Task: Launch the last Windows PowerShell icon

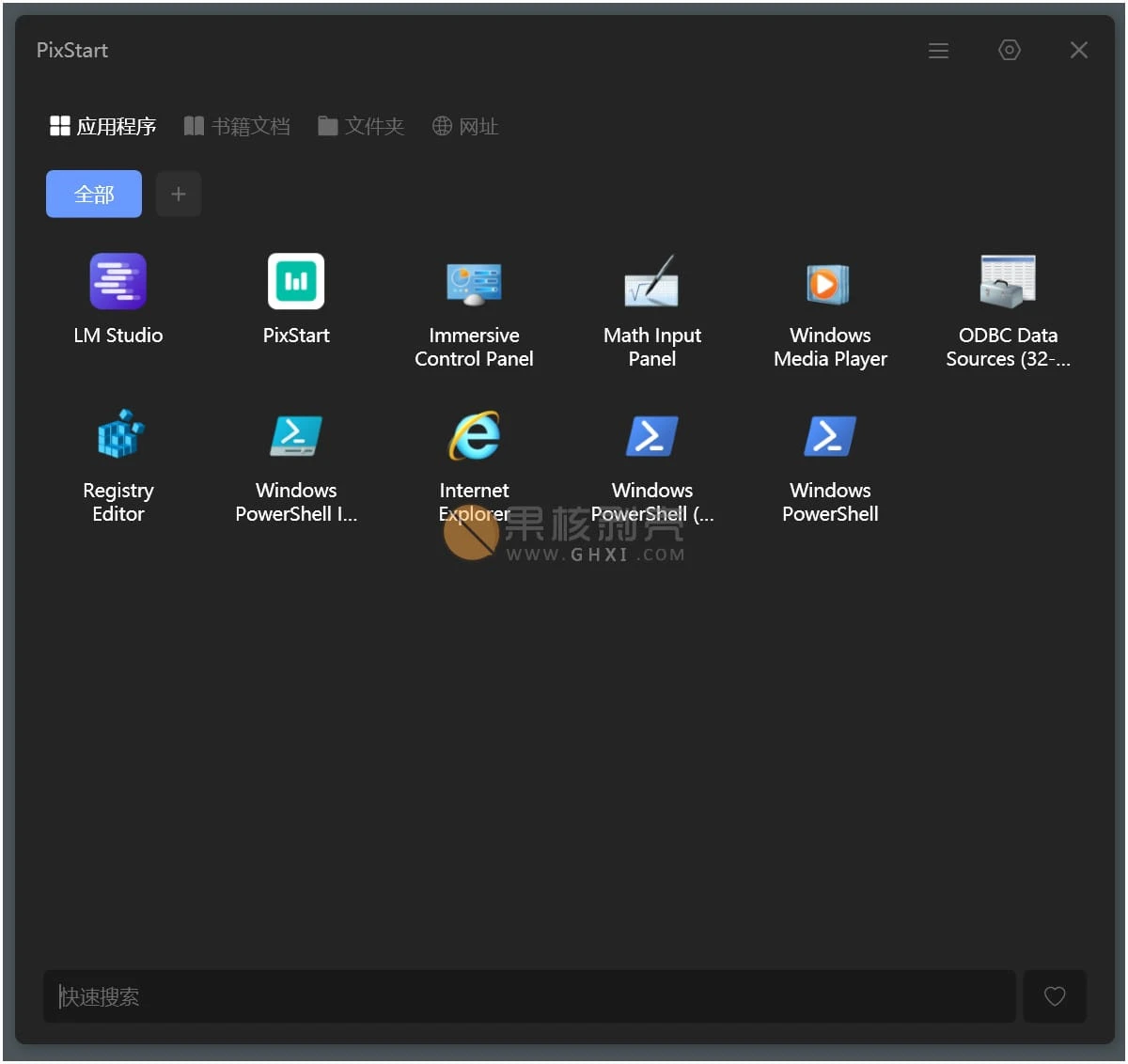Action: (830, 436)
